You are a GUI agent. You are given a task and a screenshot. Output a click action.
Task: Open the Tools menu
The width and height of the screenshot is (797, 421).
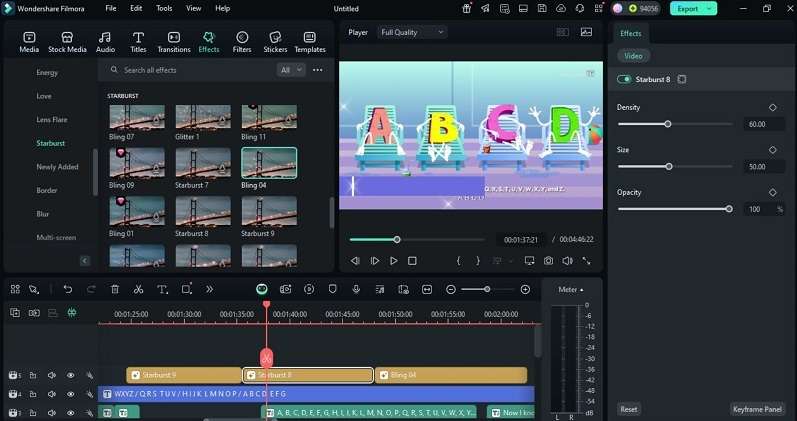click(164, 9)
